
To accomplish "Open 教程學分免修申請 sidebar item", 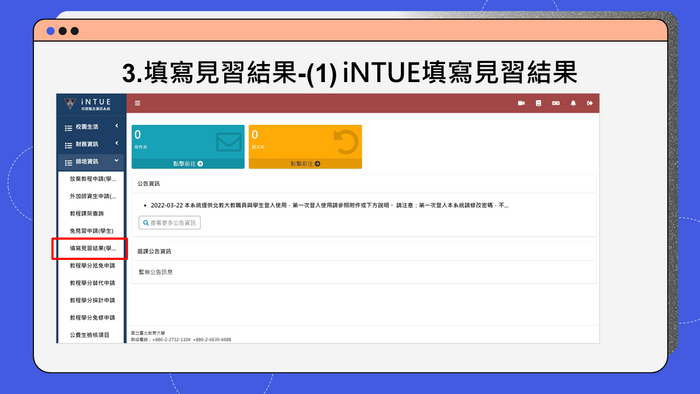I will [x=92, y=318].
